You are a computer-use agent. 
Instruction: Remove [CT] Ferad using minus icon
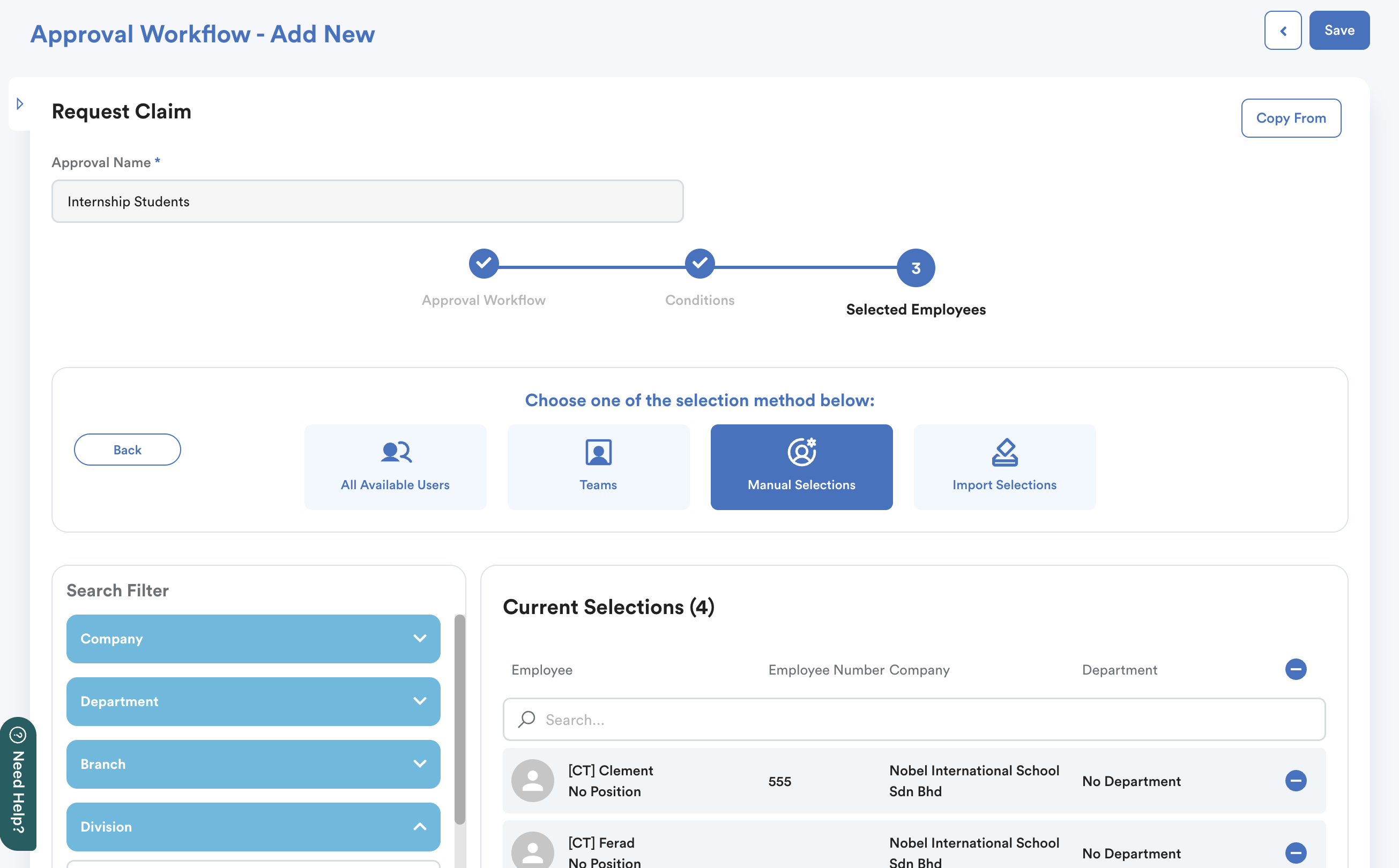pos(1295,852)
